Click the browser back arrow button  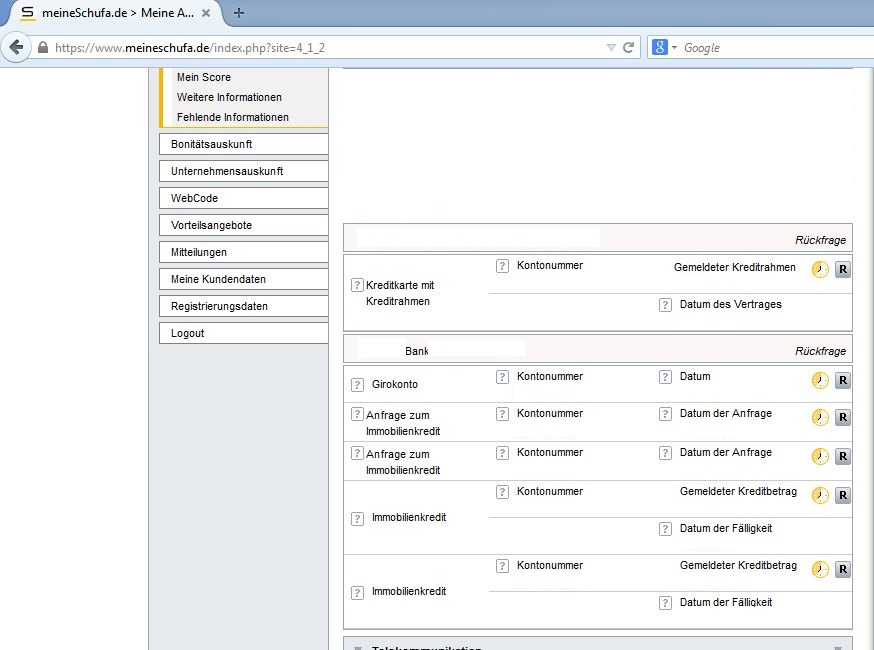coord(16,47)
